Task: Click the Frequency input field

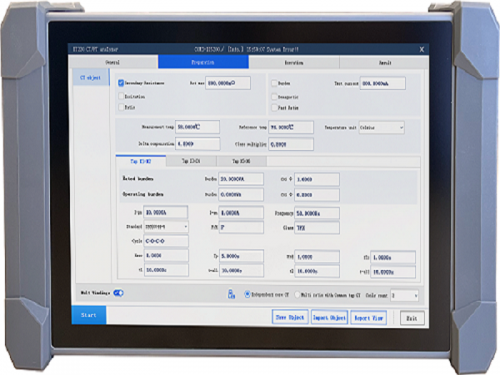Action: (317, 213)
